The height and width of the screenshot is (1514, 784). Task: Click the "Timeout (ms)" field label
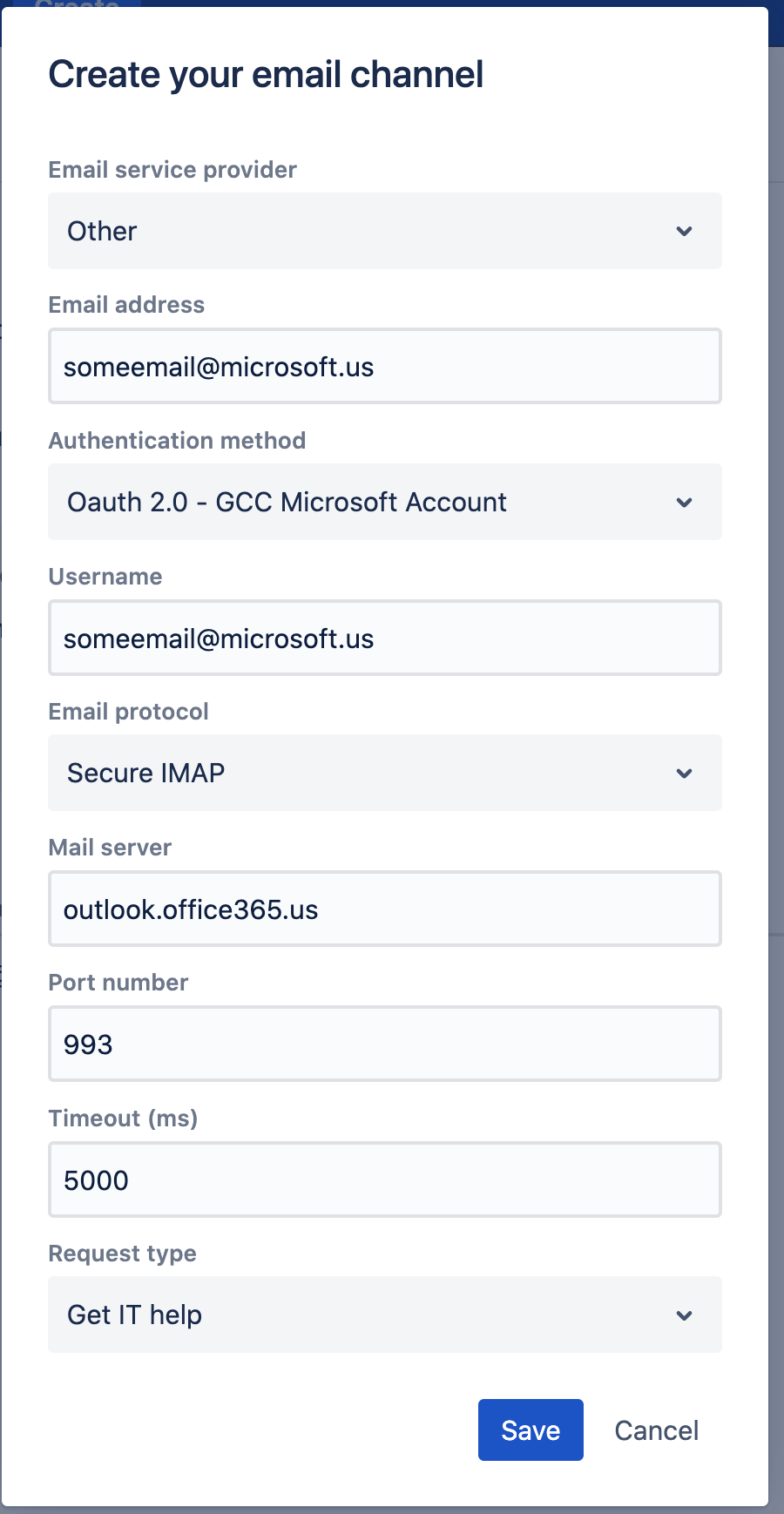click(x=123, y=1119)
